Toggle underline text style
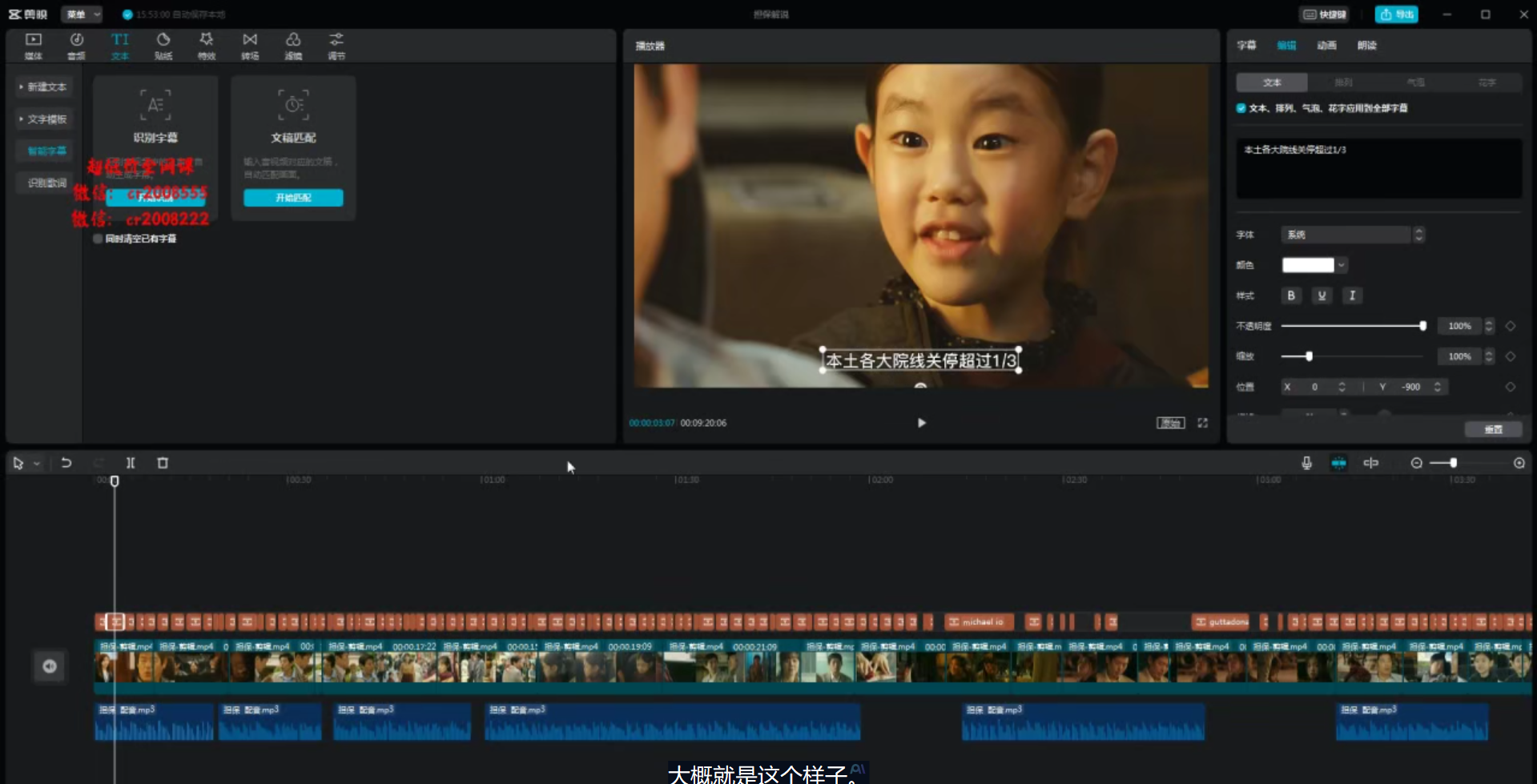This screenshot has height=784, width=1537. coord(1322,296)
